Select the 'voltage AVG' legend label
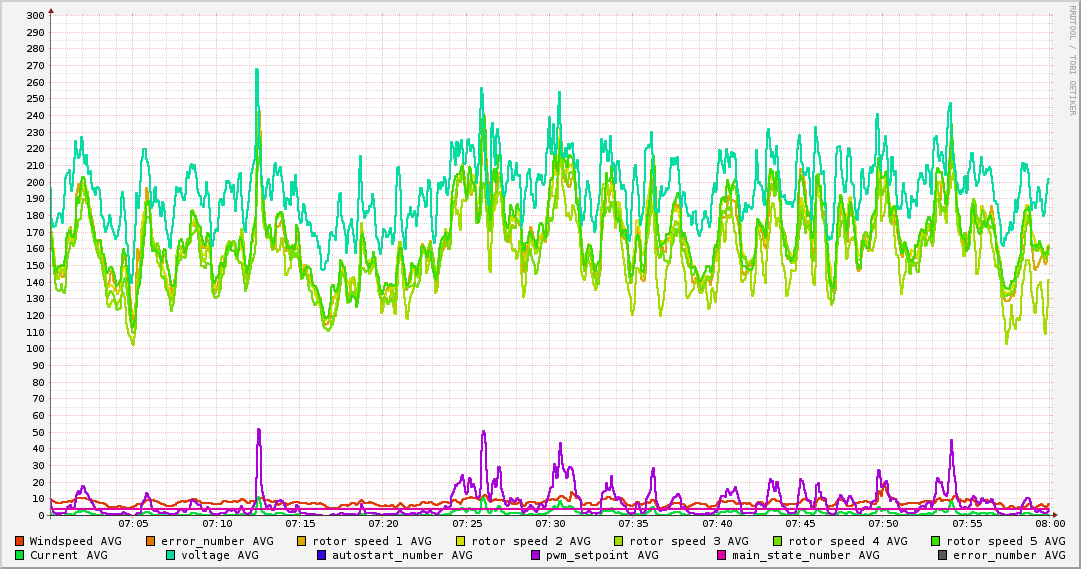The width and height of the screenshot is (1081, 569). pyautogui.click(x=220, y=555)
